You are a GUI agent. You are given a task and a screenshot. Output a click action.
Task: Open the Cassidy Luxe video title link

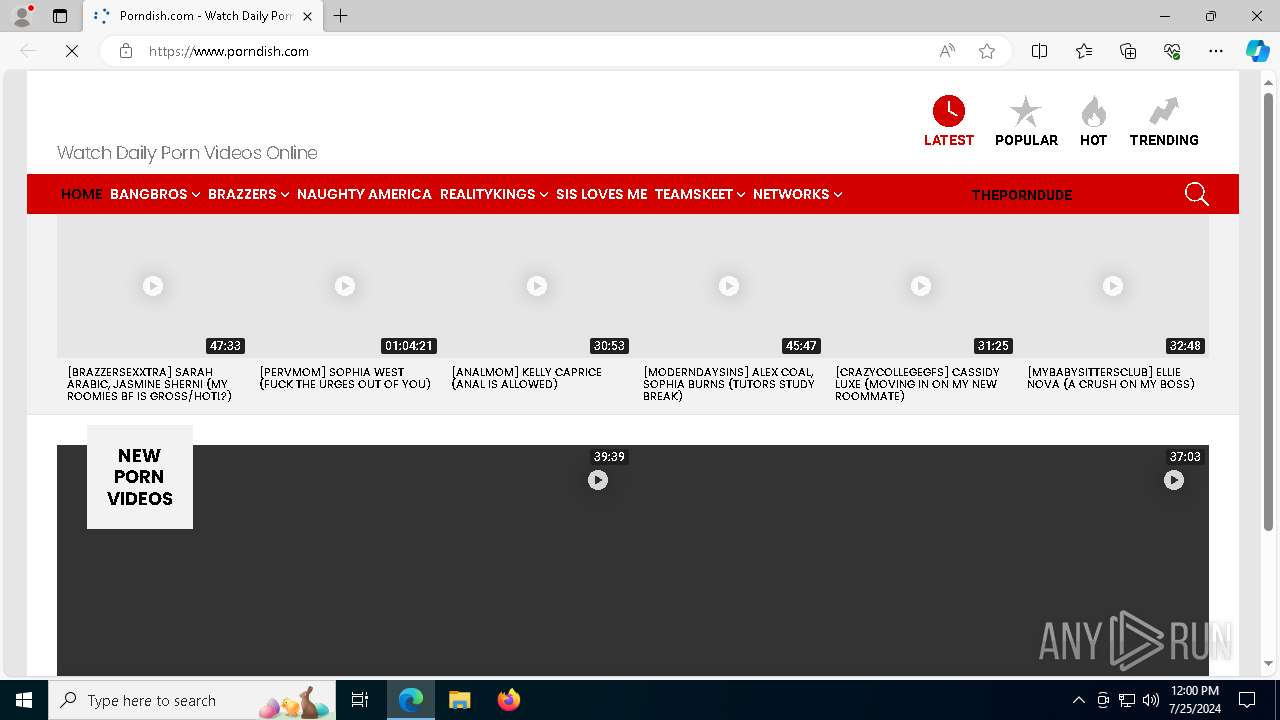[918, 384]
